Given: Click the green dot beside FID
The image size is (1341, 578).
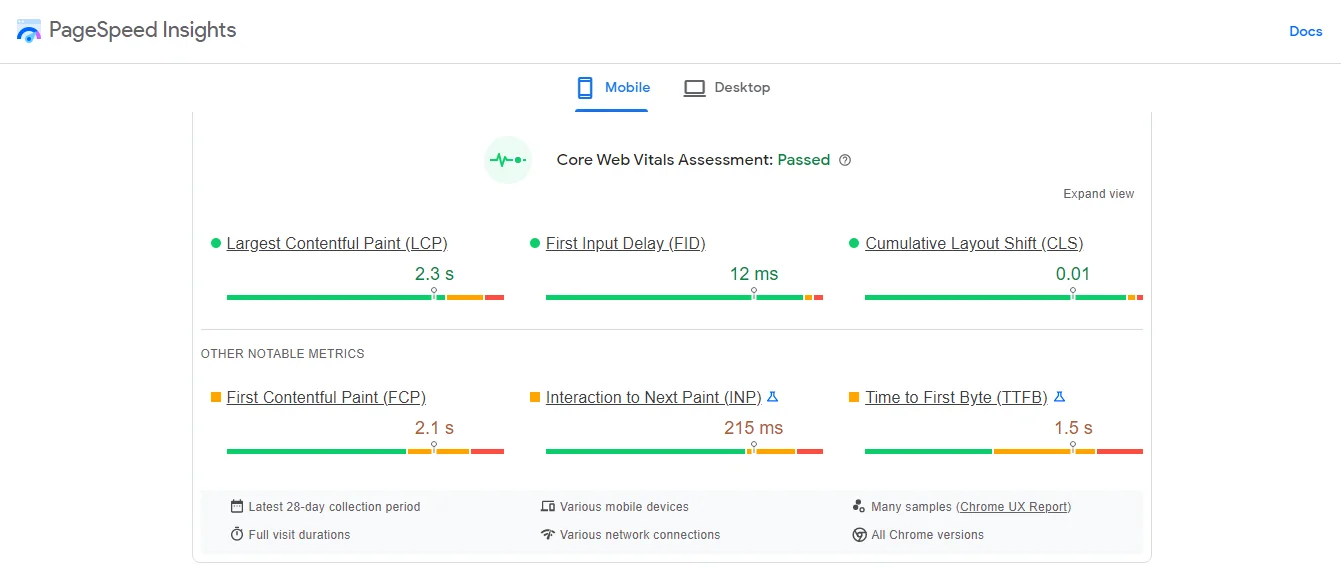Looking at the screenshot, I should pyautogui.click(x=534, y=243).
